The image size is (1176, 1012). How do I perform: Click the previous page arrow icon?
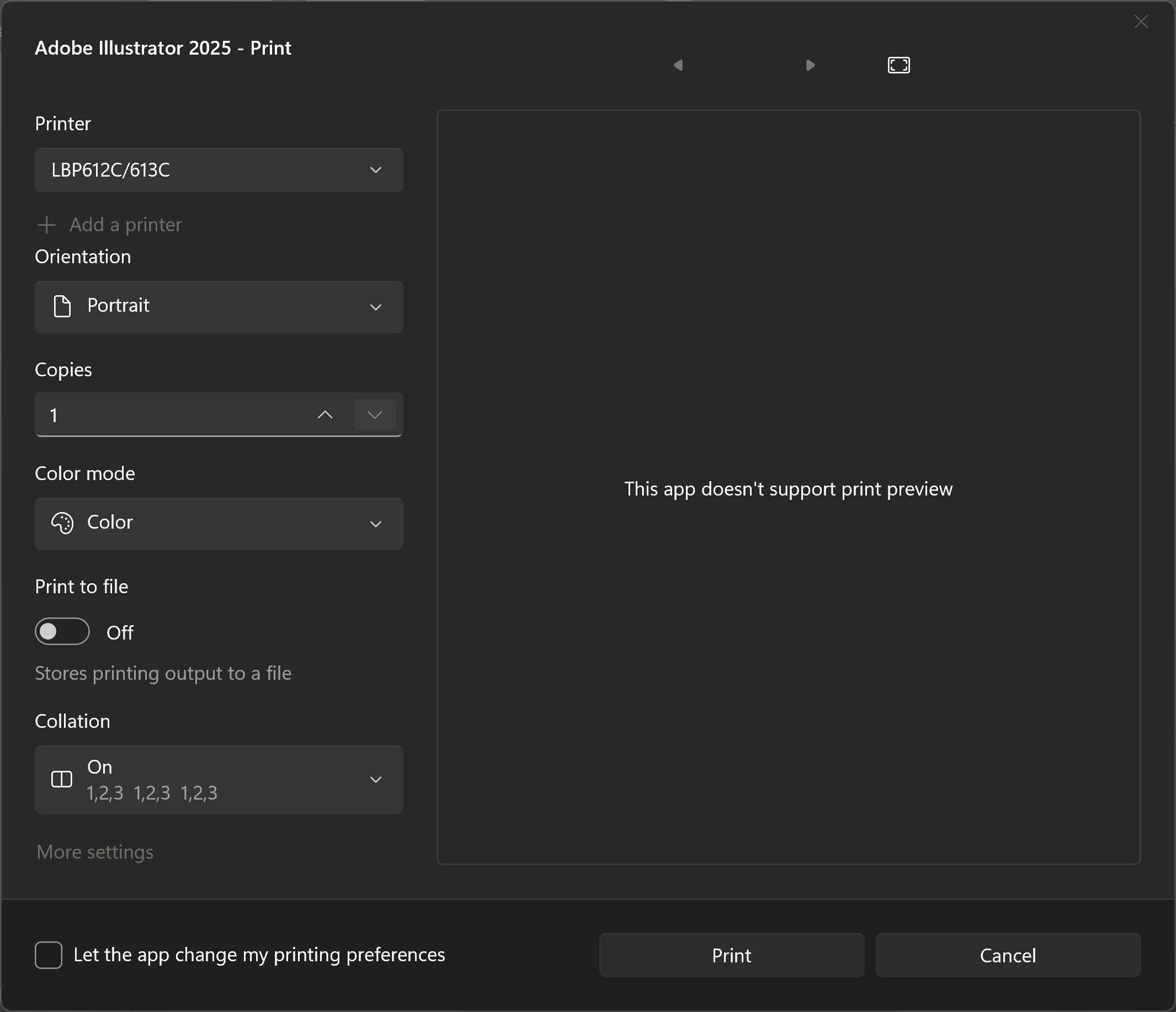pos(678,65)
